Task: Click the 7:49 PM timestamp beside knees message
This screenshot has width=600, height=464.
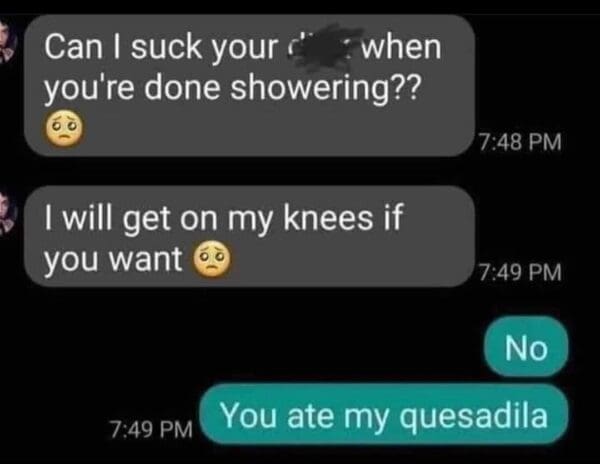Action: pyautogui.click(x=520, y=272)
